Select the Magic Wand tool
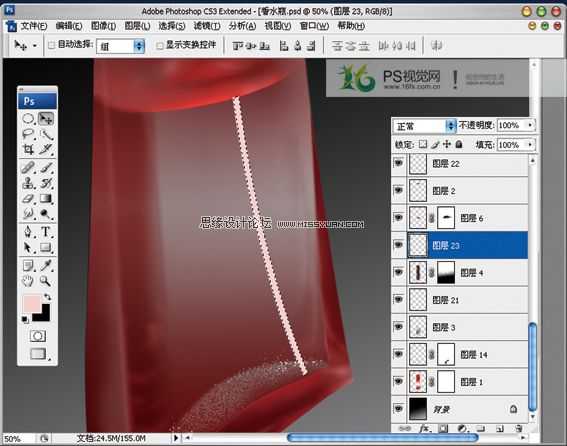Screen dimensions: 567x446 pos(46,134)
